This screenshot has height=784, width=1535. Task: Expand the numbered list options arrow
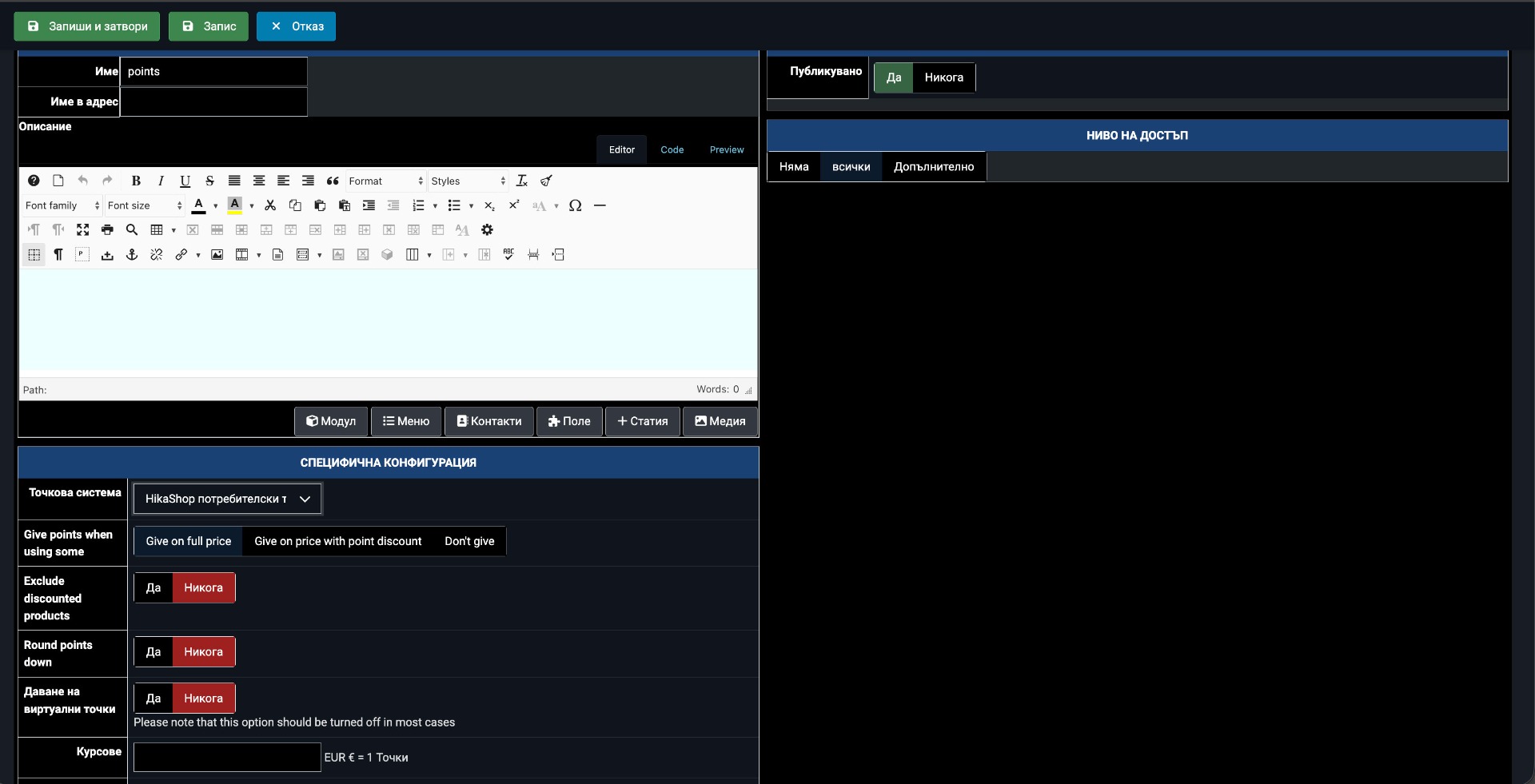click(x=435, y=206)
